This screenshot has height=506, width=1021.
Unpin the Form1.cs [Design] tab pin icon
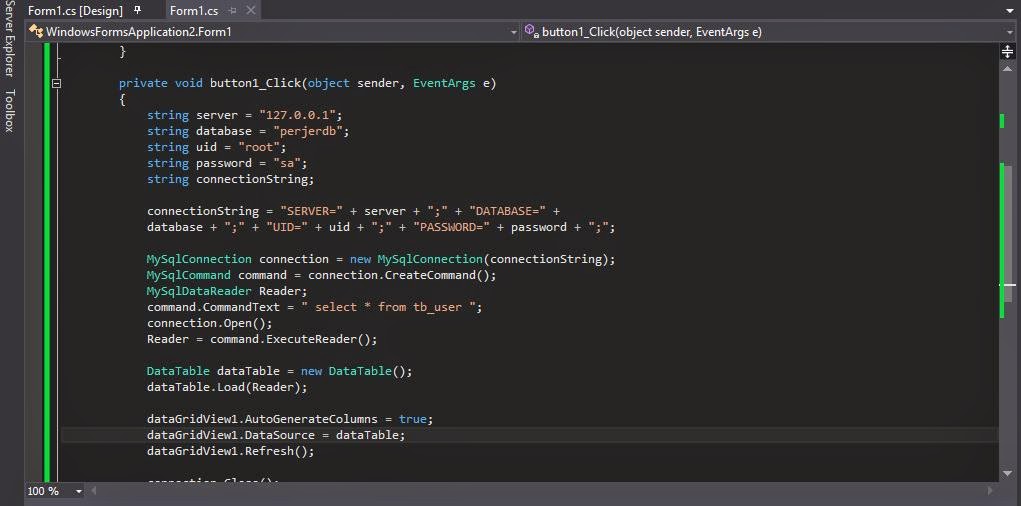pos(137,10)
